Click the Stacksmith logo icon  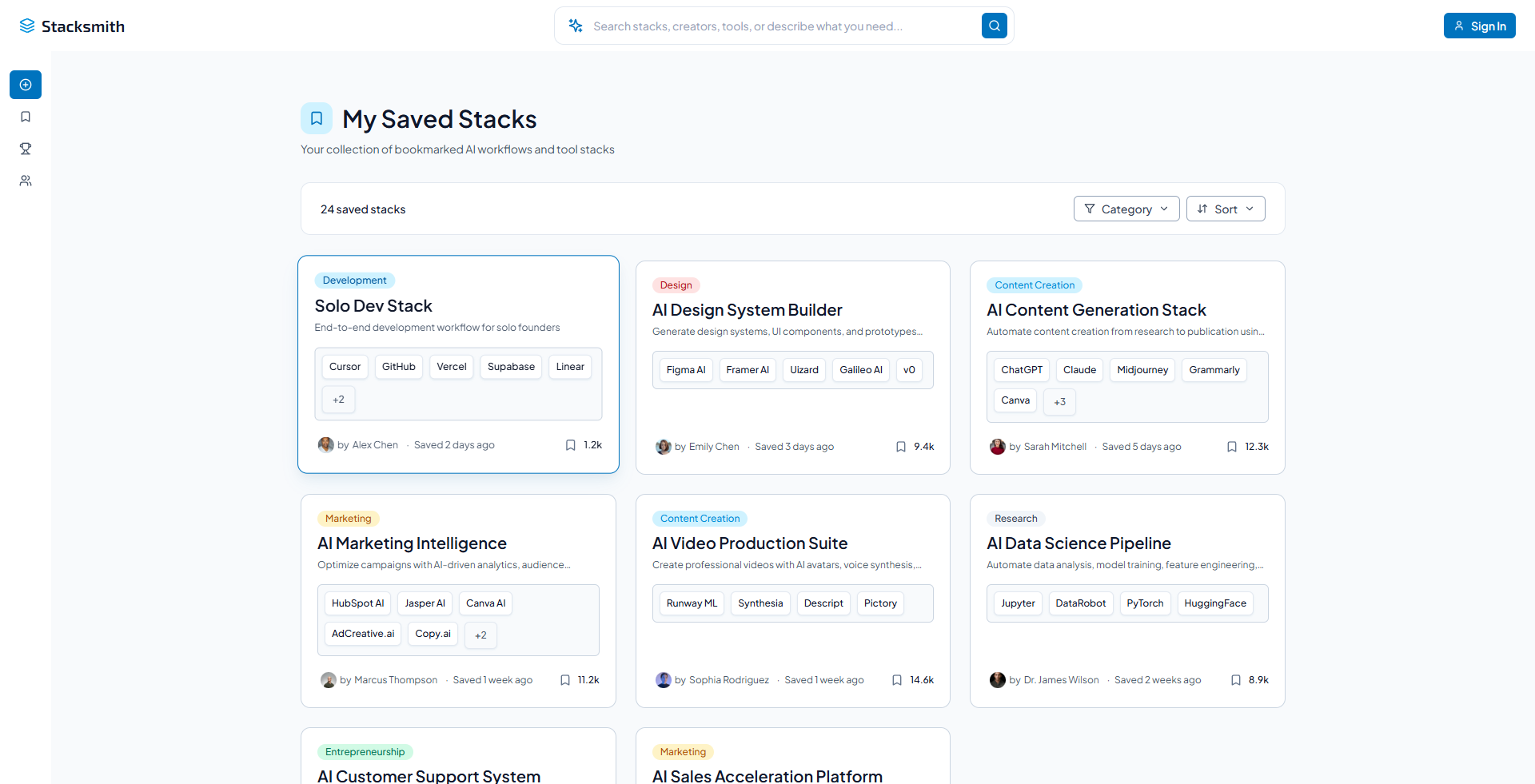[27, 26]
